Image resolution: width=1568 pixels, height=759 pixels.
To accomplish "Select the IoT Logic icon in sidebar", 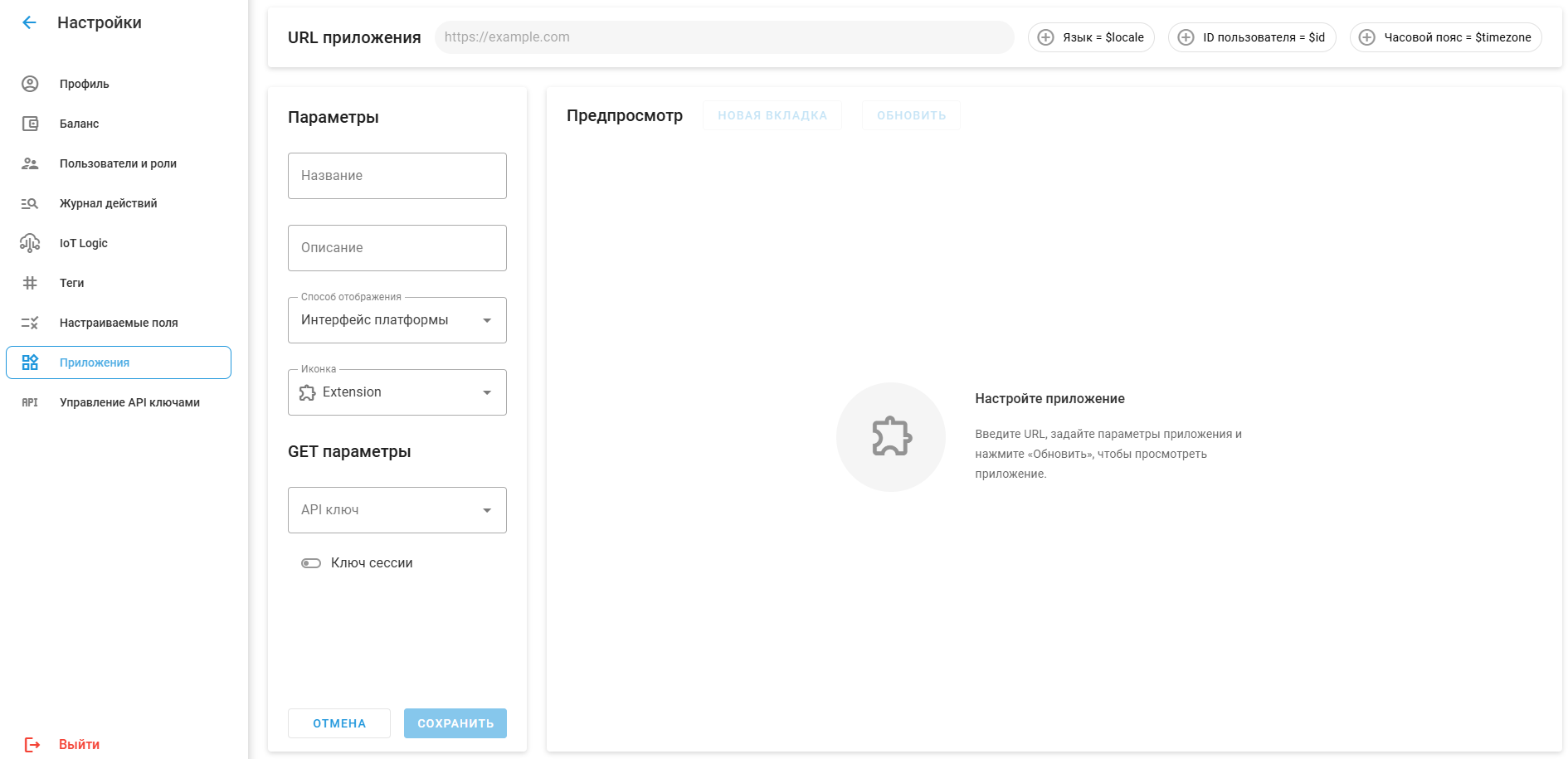I will [30, 243].
